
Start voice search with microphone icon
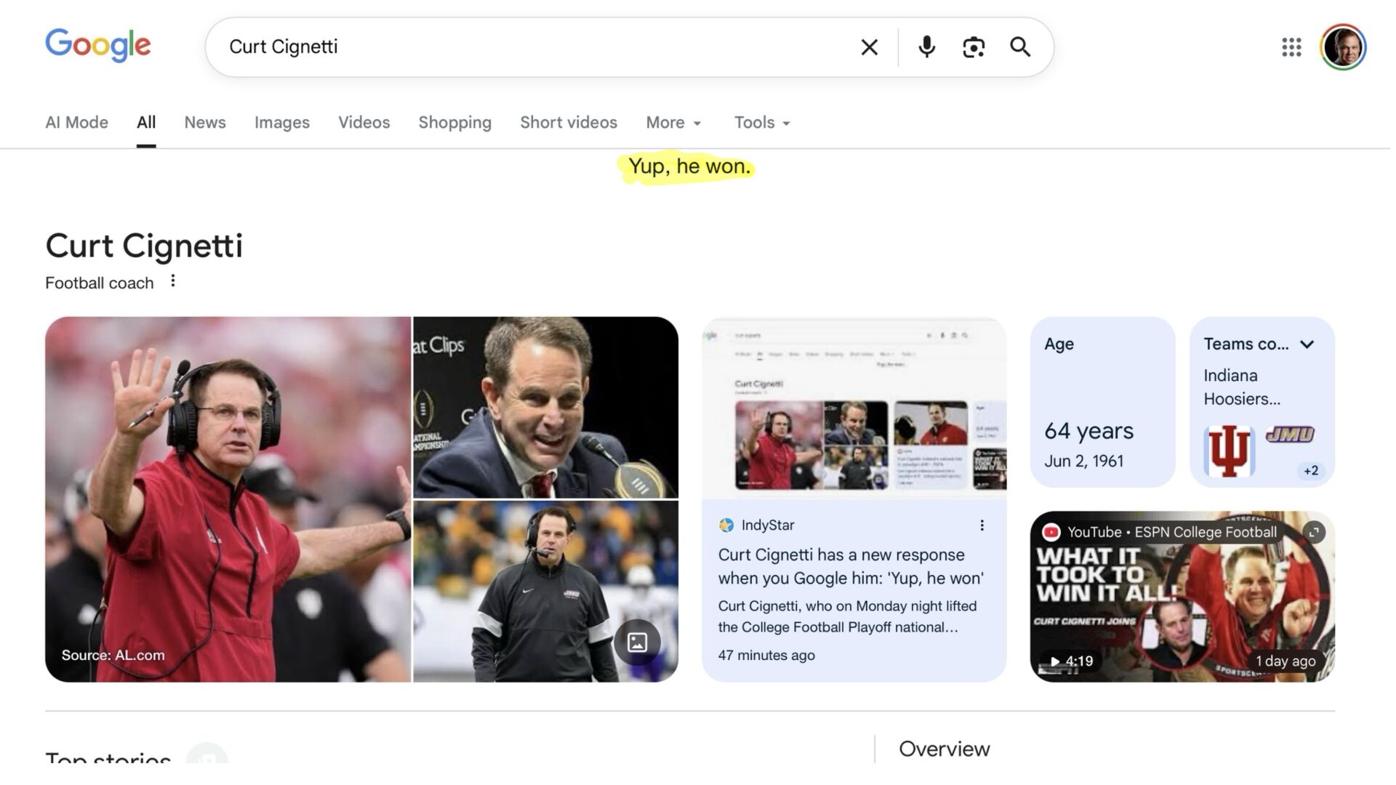tap(927, 47)
